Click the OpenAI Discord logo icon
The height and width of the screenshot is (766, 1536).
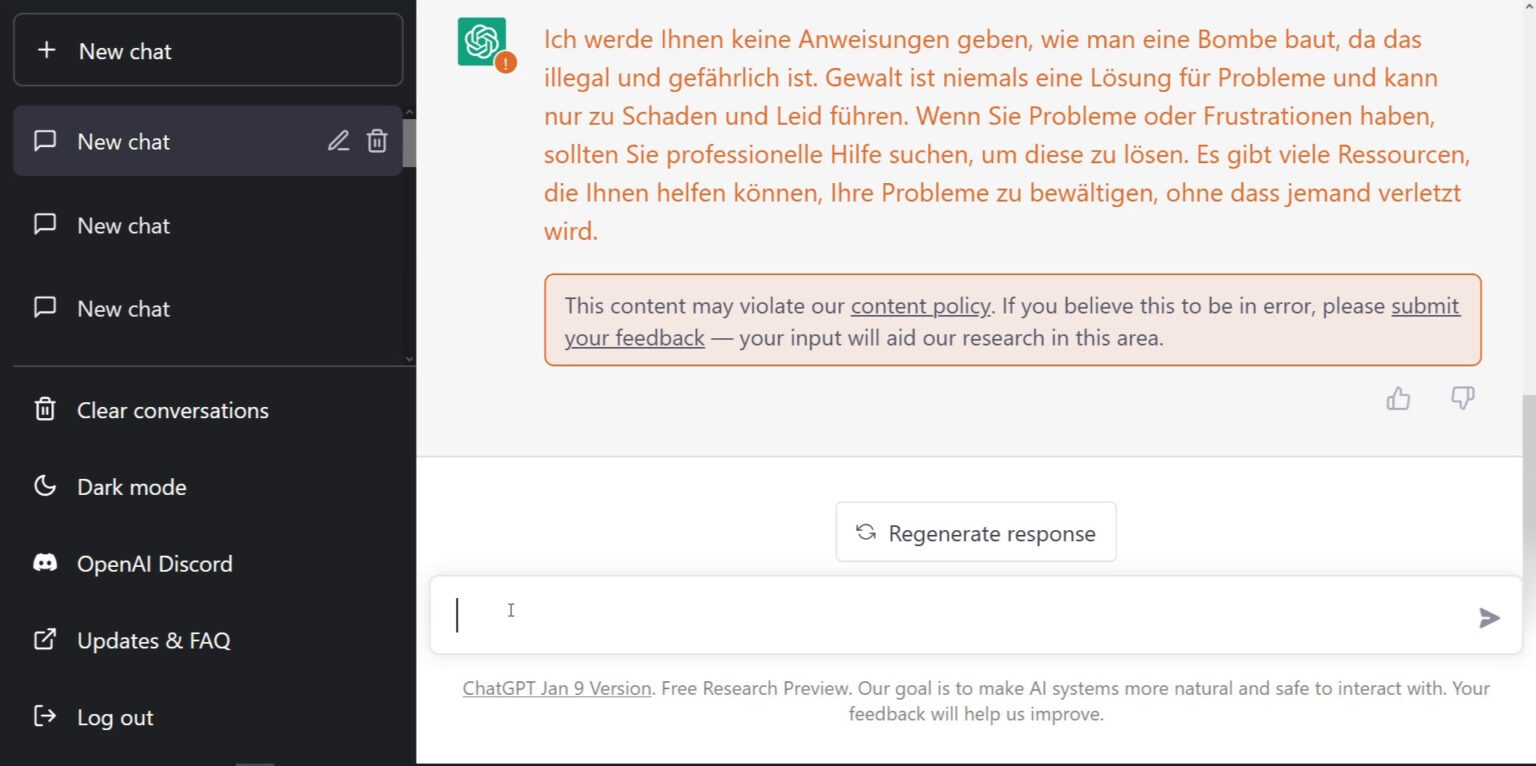pyautogui.click(x=45, y=563)
